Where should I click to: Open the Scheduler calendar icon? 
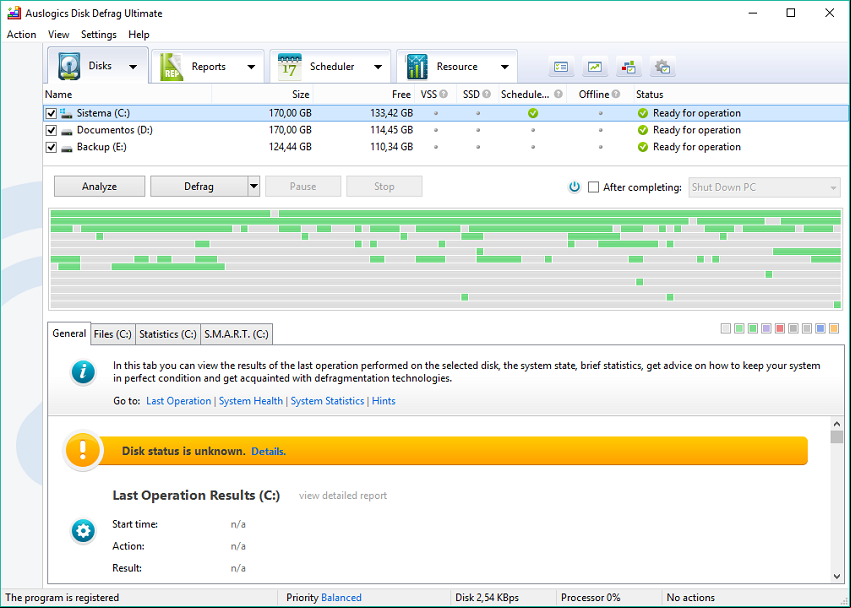coord(289,67)
